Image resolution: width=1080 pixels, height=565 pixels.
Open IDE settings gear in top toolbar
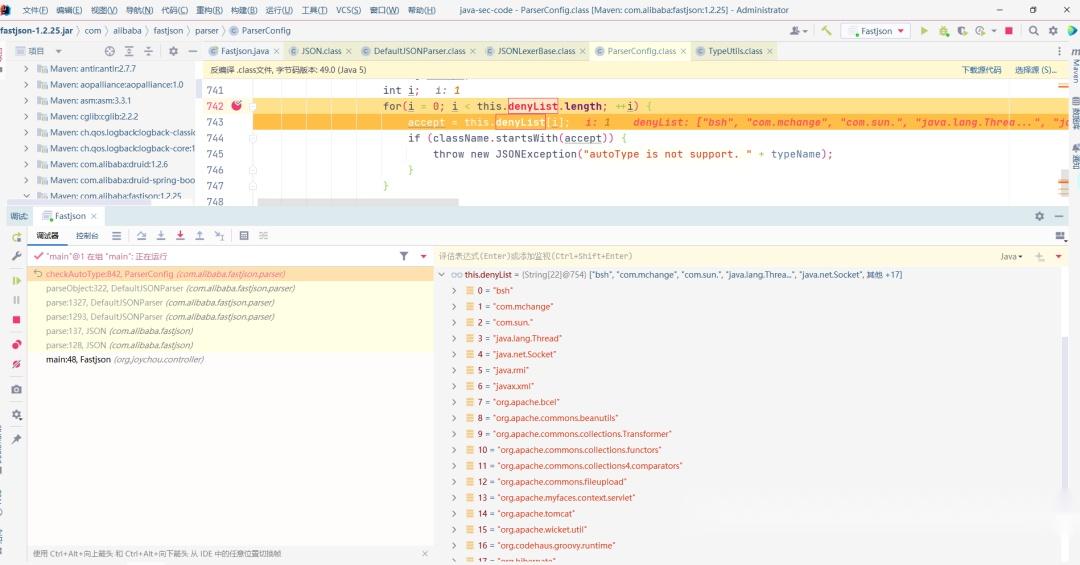pyautogui.click(x=1053, y=31)
